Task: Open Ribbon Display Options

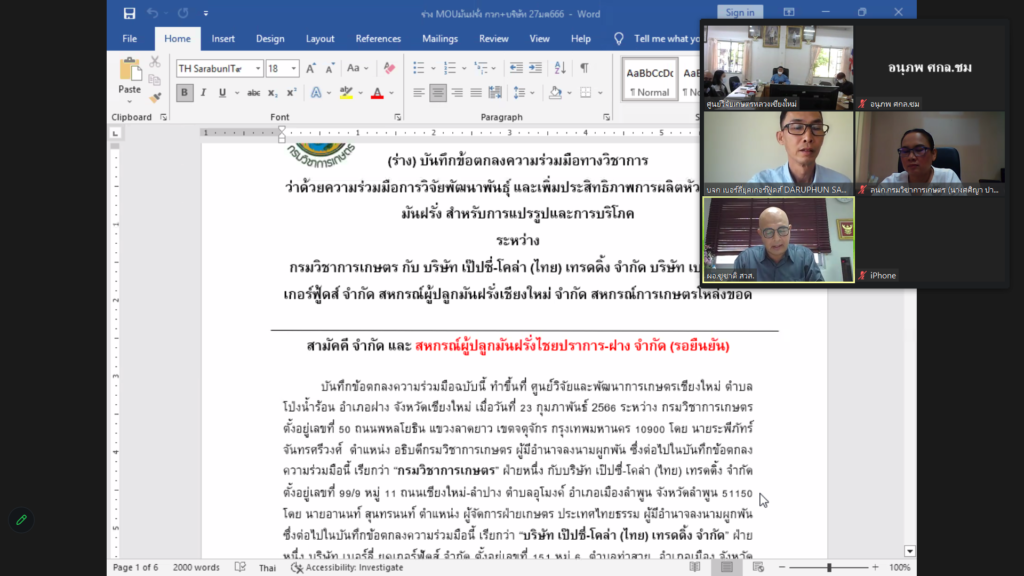Action: [789, 12]
